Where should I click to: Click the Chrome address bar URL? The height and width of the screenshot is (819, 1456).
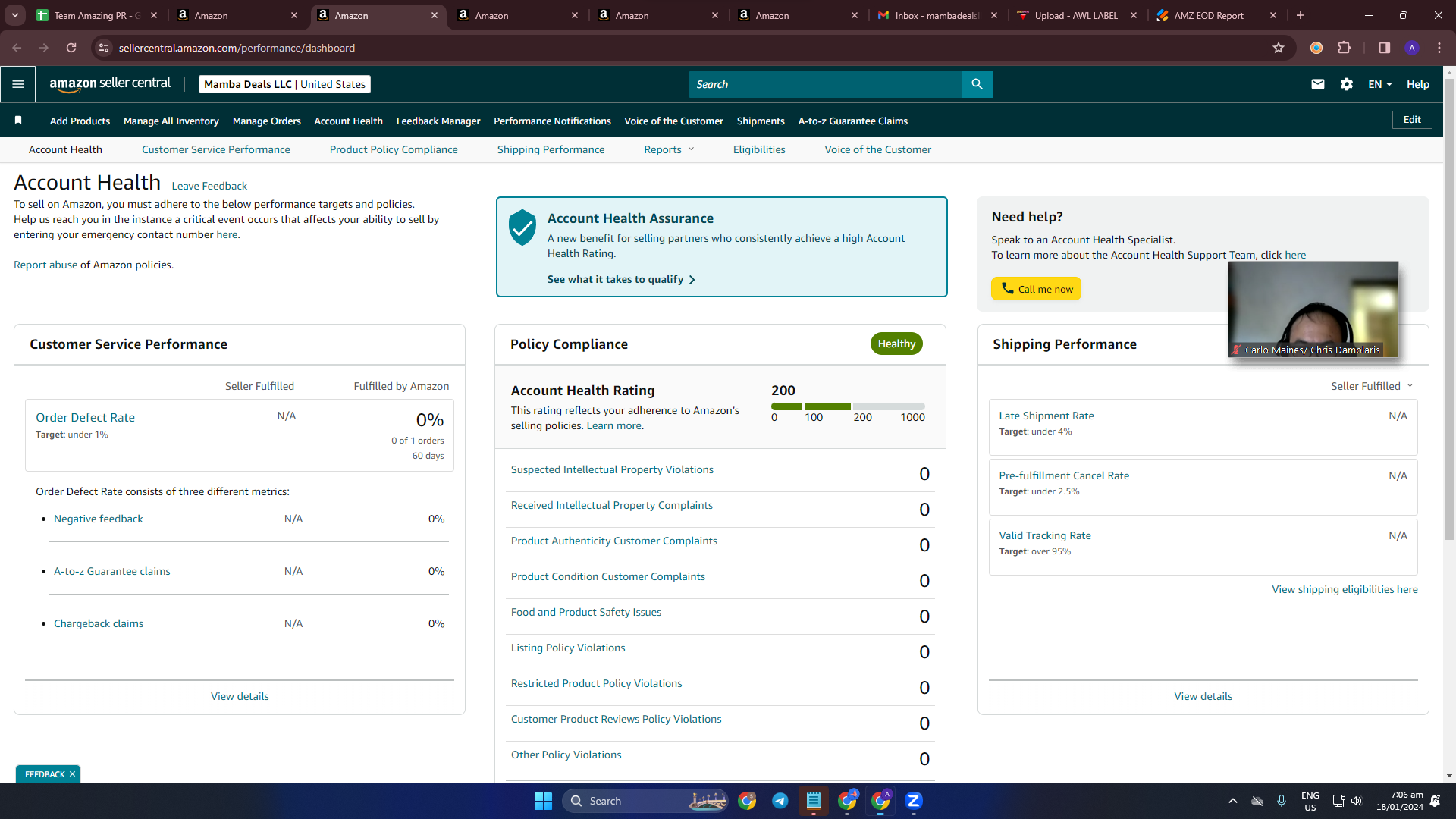[237, 48]
